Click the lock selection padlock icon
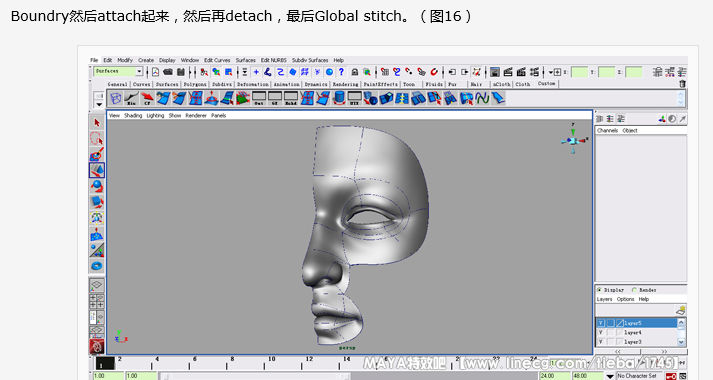713x380 pixels. [x=355, y=72]
